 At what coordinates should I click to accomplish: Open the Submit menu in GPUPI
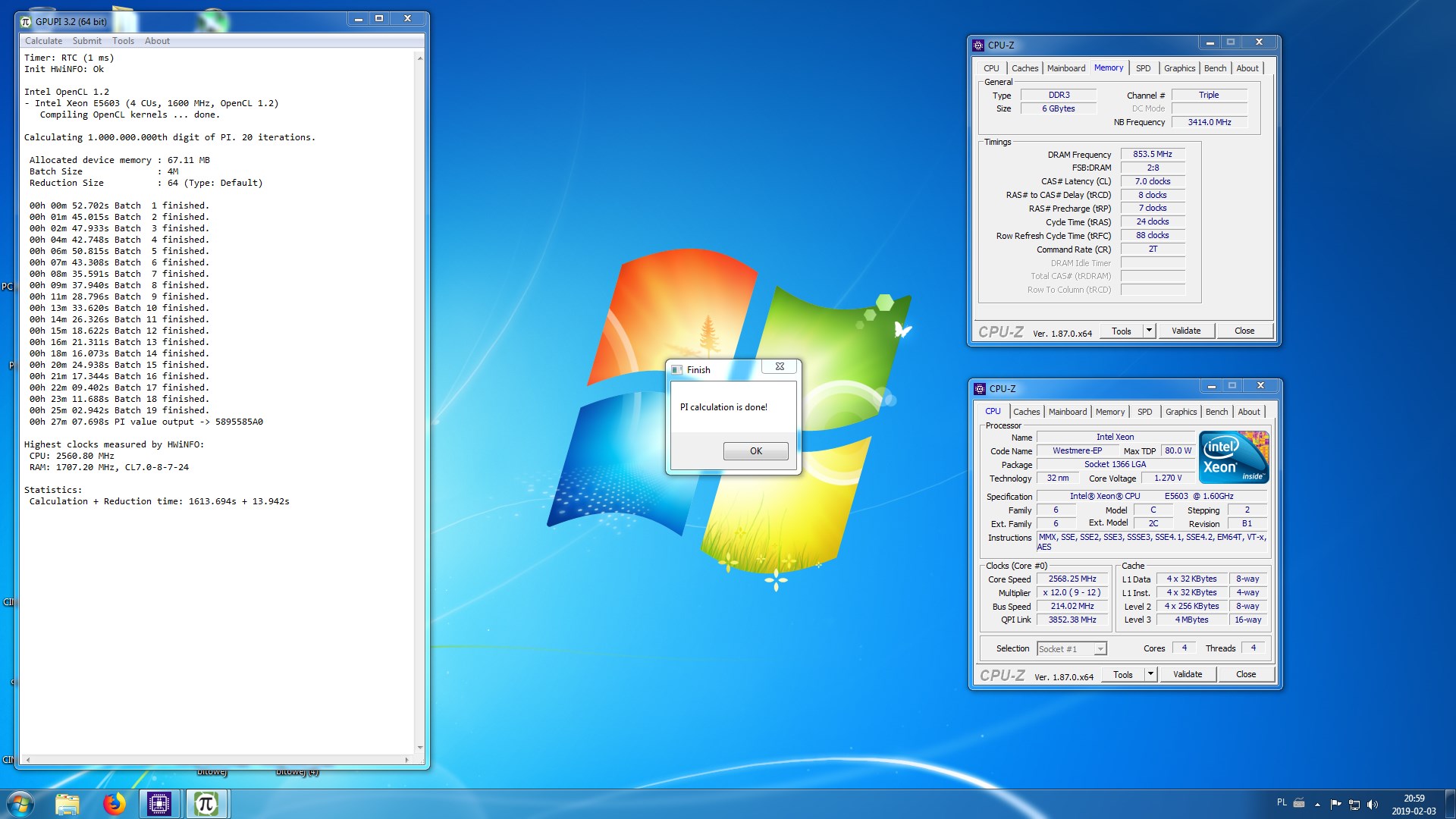[x=87, y=41]
